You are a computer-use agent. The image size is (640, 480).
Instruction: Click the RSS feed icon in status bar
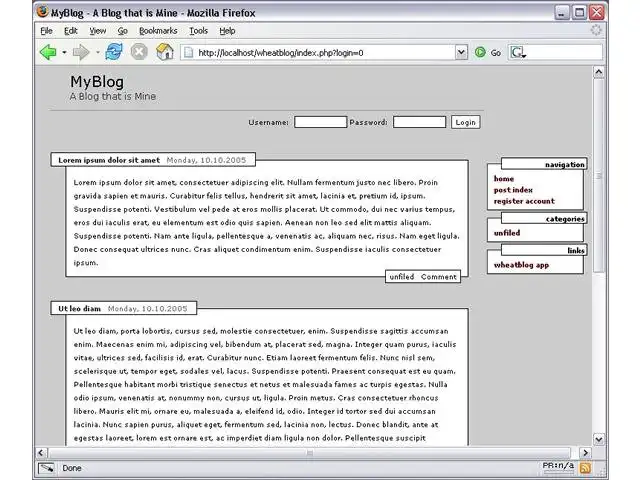click(585, 468)
